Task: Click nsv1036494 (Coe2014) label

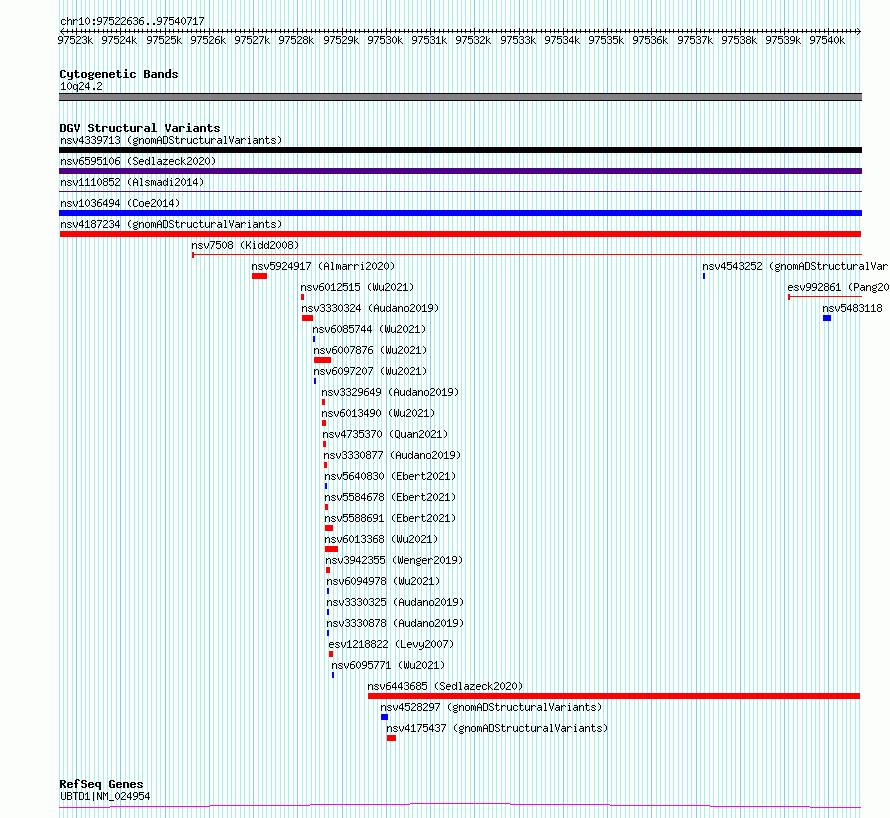Action: coord(120,203)
